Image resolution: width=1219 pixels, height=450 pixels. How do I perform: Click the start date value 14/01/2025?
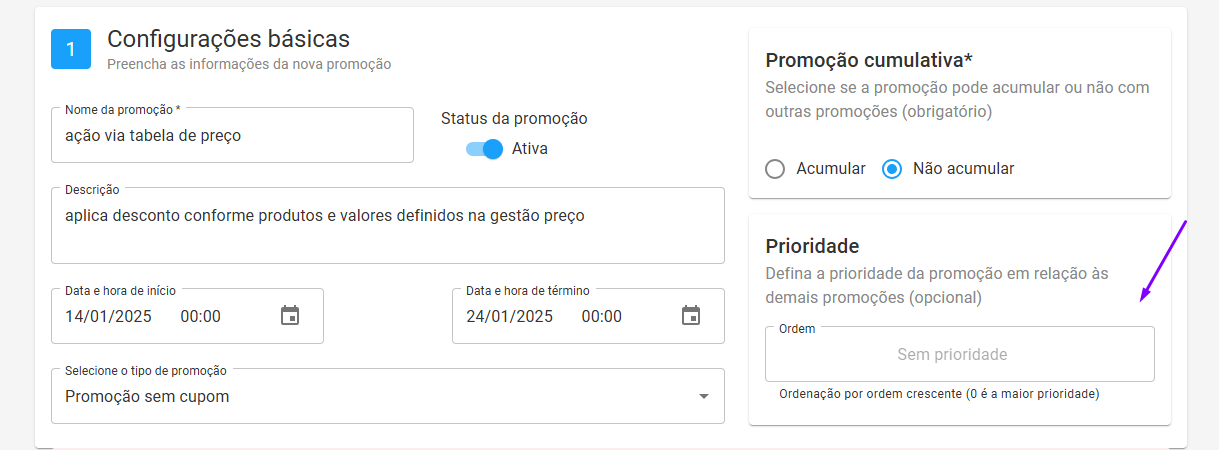tap(108, 316)
